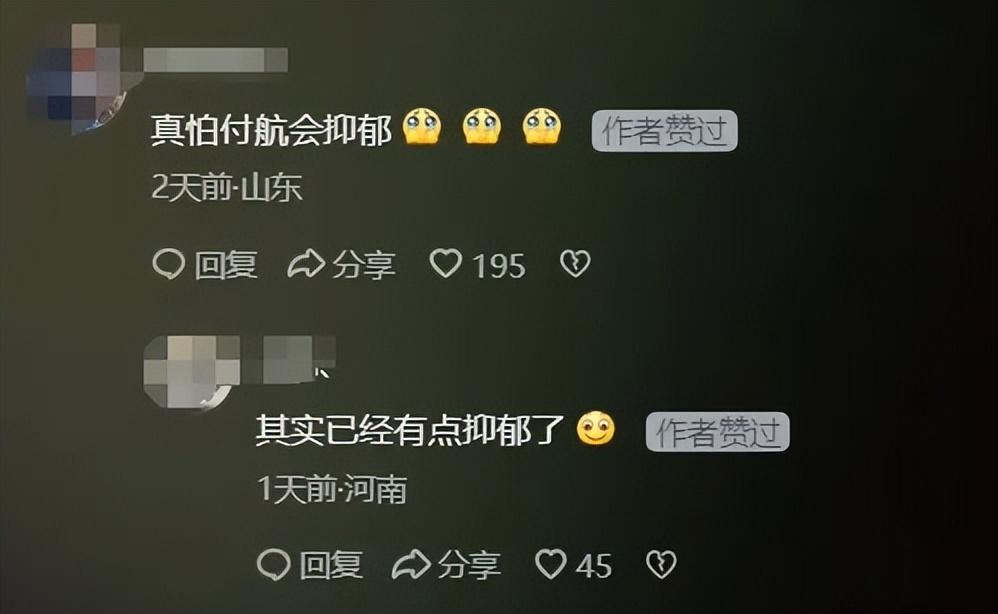Like the comment with 195 likes

[x=446, y=263]
